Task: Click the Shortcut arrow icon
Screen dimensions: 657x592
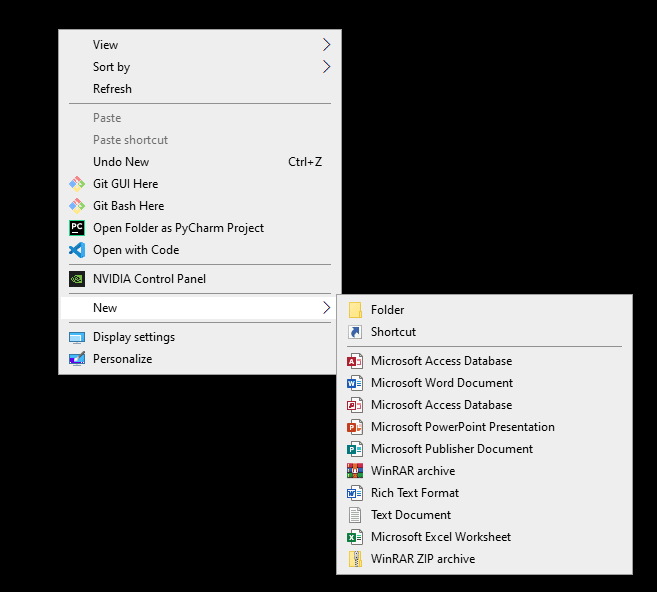Action: (355, 332)
